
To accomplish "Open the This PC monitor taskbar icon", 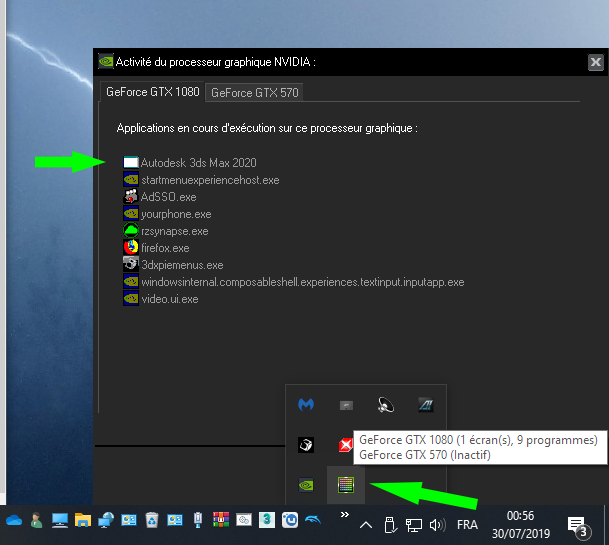I will pos(60,520).
